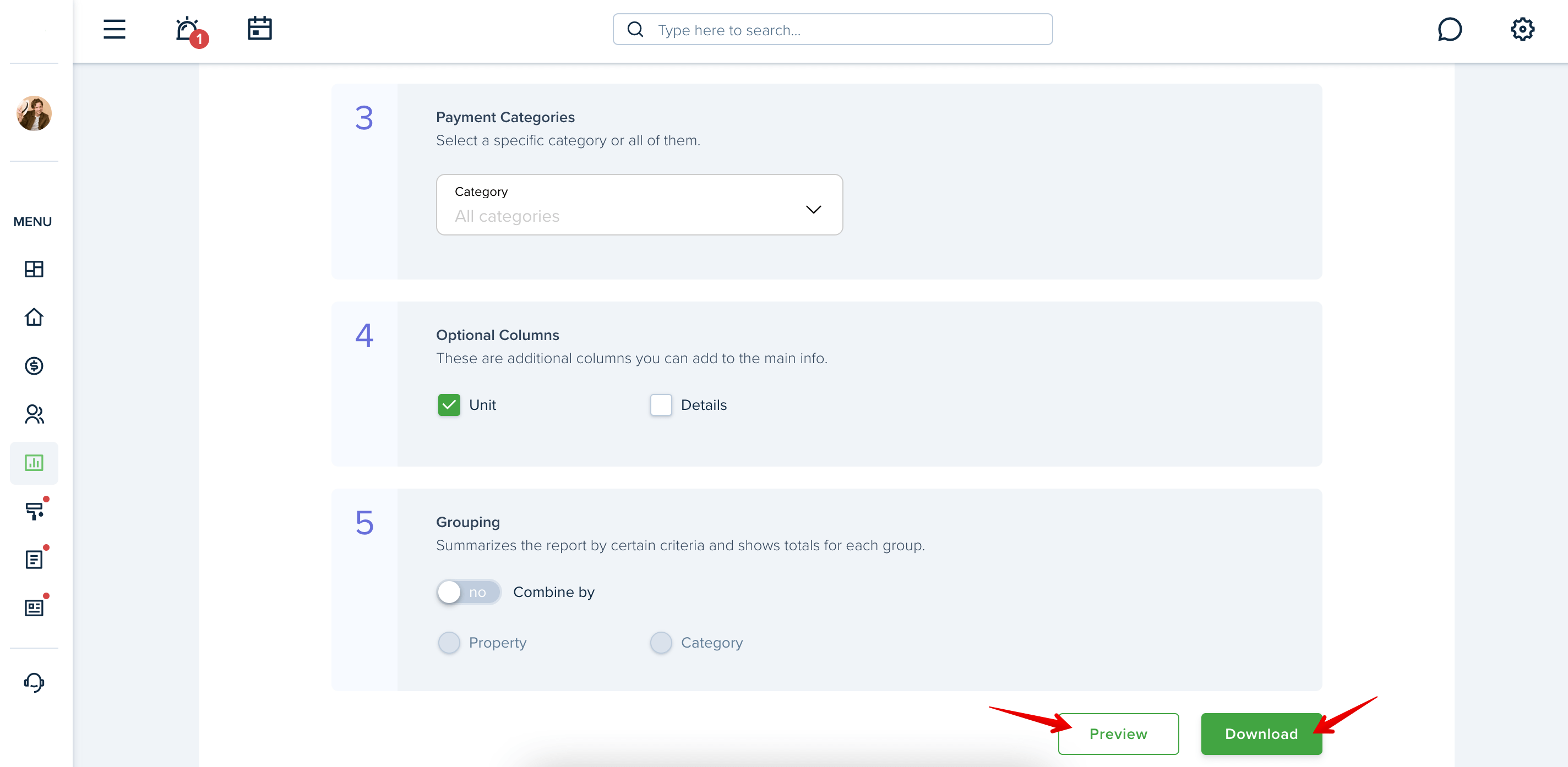Open the tenants people icon in sidebar
The image size is (1568, 767).
(34, 414)
